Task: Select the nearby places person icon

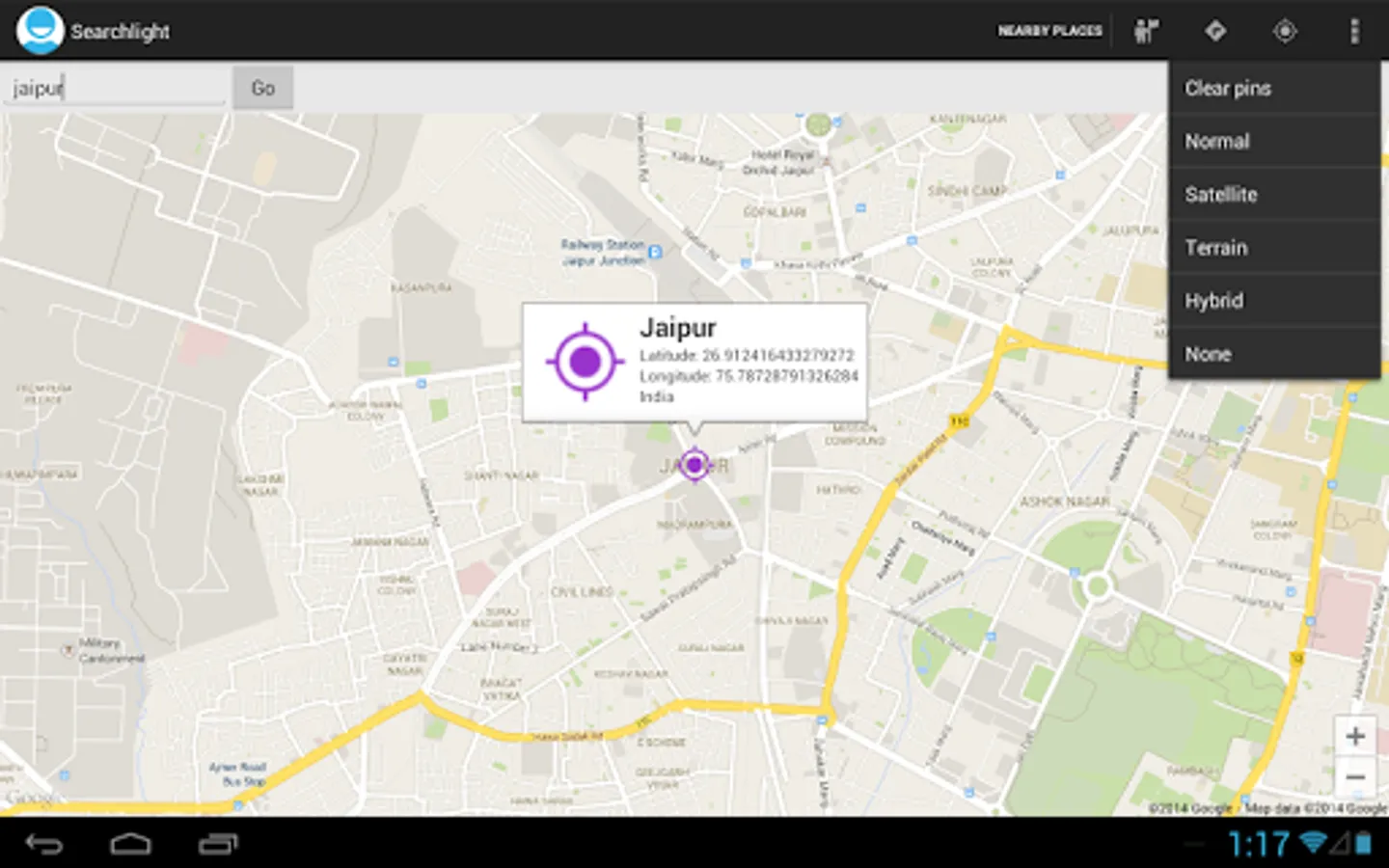Action: pos(1147,30)
